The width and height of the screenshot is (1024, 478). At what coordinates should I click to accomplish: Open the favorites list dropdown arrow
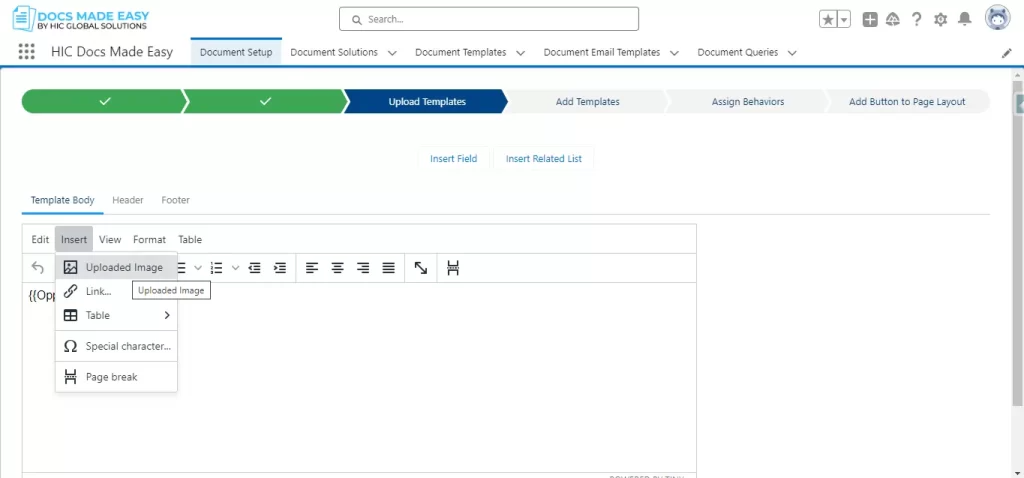point(844,20)
